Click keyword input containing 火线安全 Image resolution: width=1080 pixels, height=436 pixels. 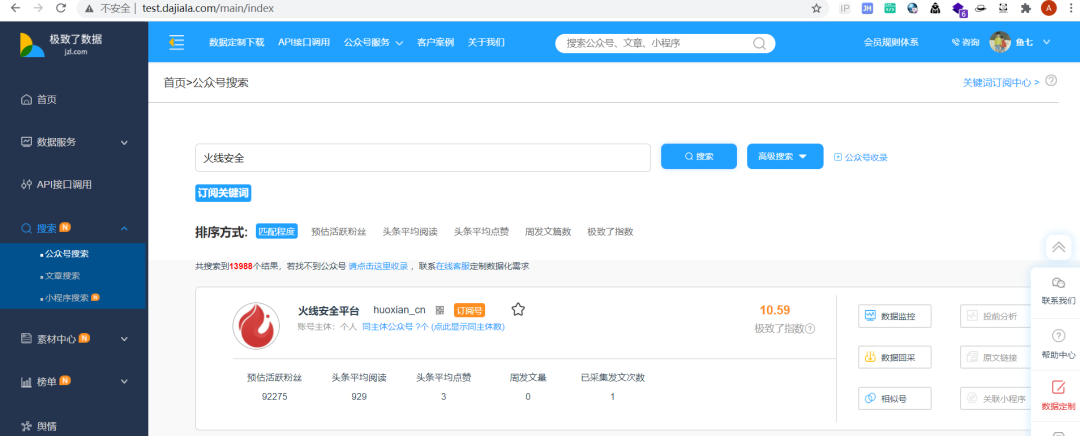tap(423, 158)
